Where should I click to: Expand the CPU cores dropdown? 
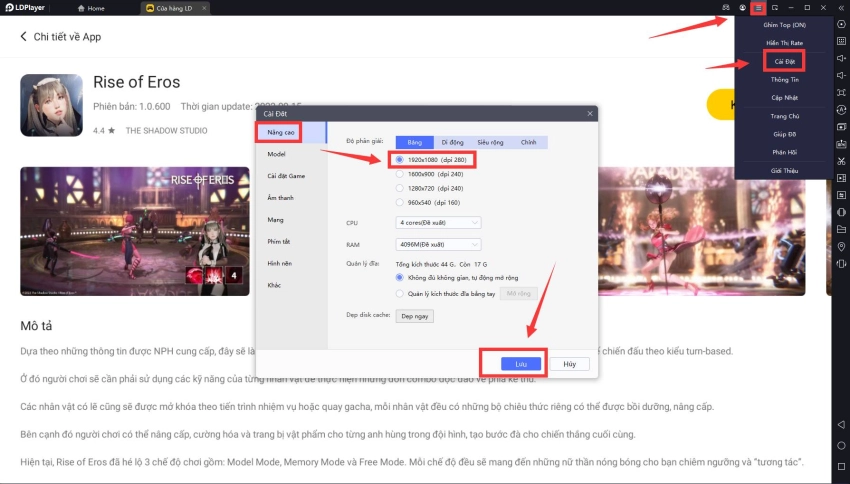click(x=438, y=223)
